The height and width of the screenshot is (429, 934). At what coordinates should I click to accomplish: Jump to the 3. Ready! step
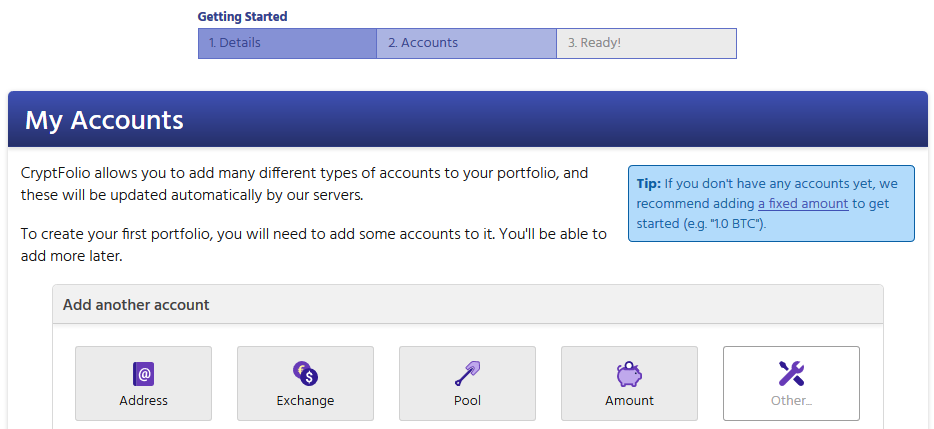coord(646,43)
